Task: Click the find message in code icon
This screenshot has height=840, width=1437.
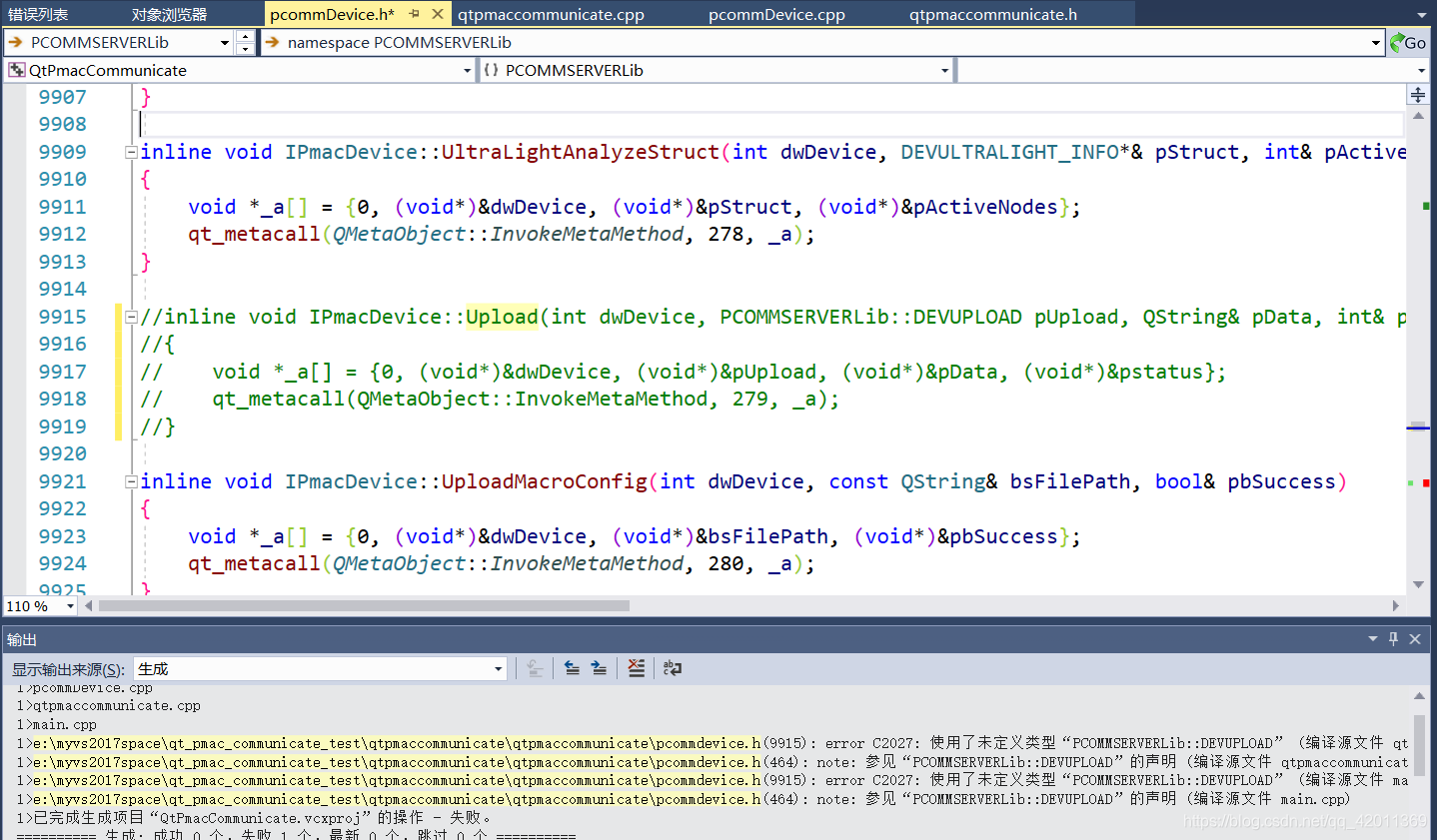Action: tap(536, 668)
